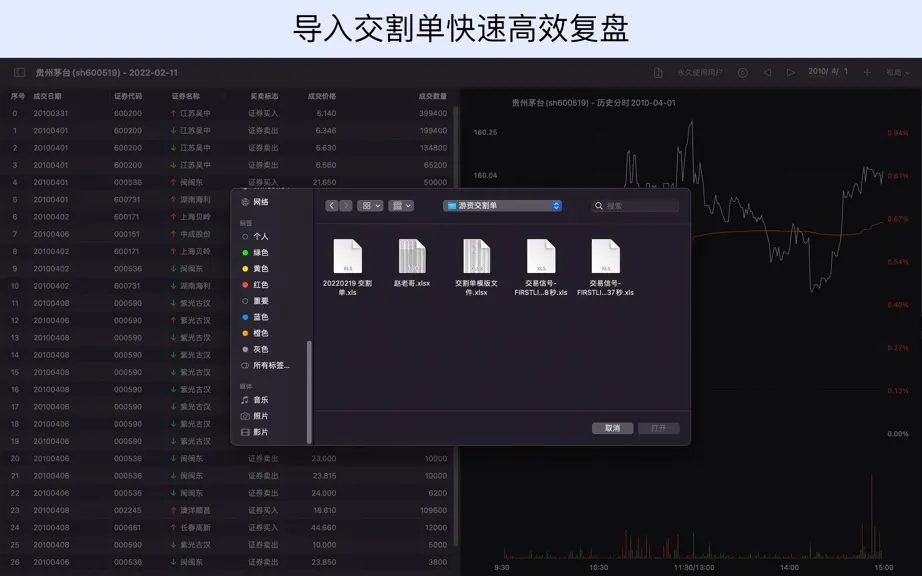Toggle the sidebar panel icon
This screenshot has width=922, height=576.
tap(19, 72)
